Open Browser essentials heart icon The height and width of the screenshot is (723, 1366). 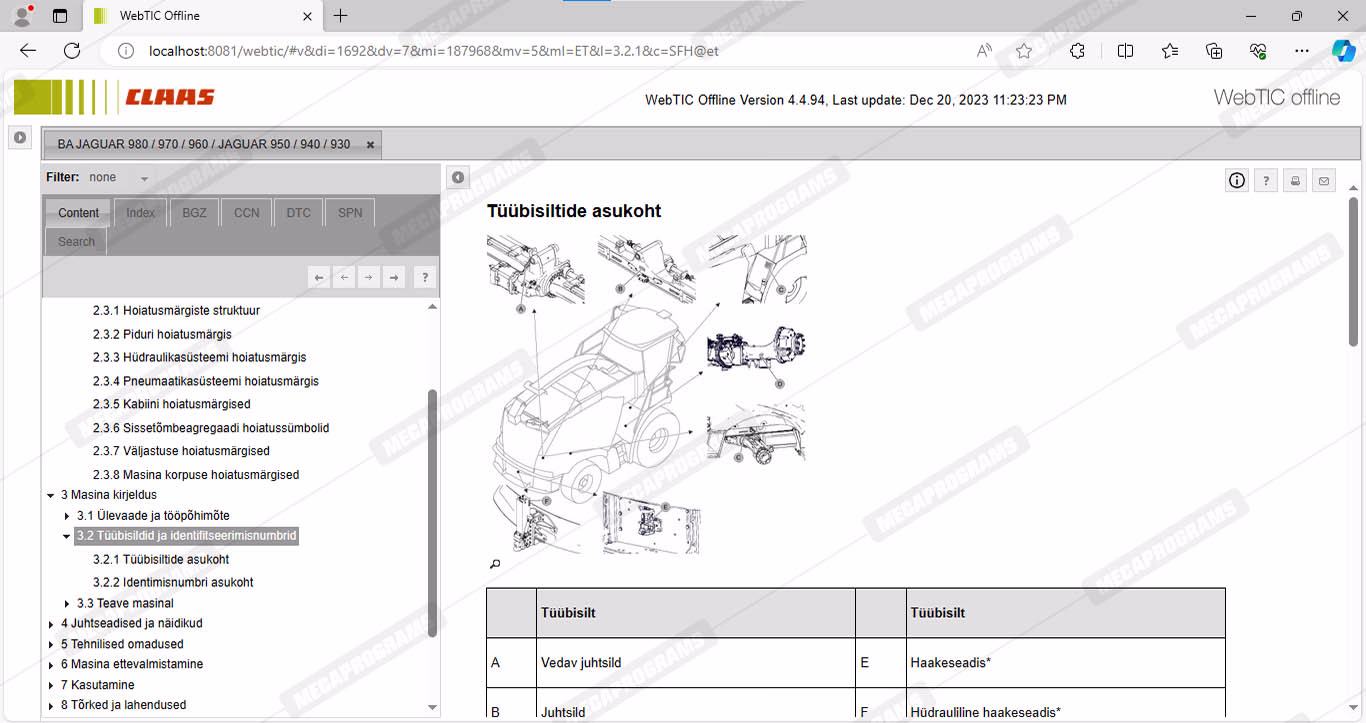(x=1258, y=51)
